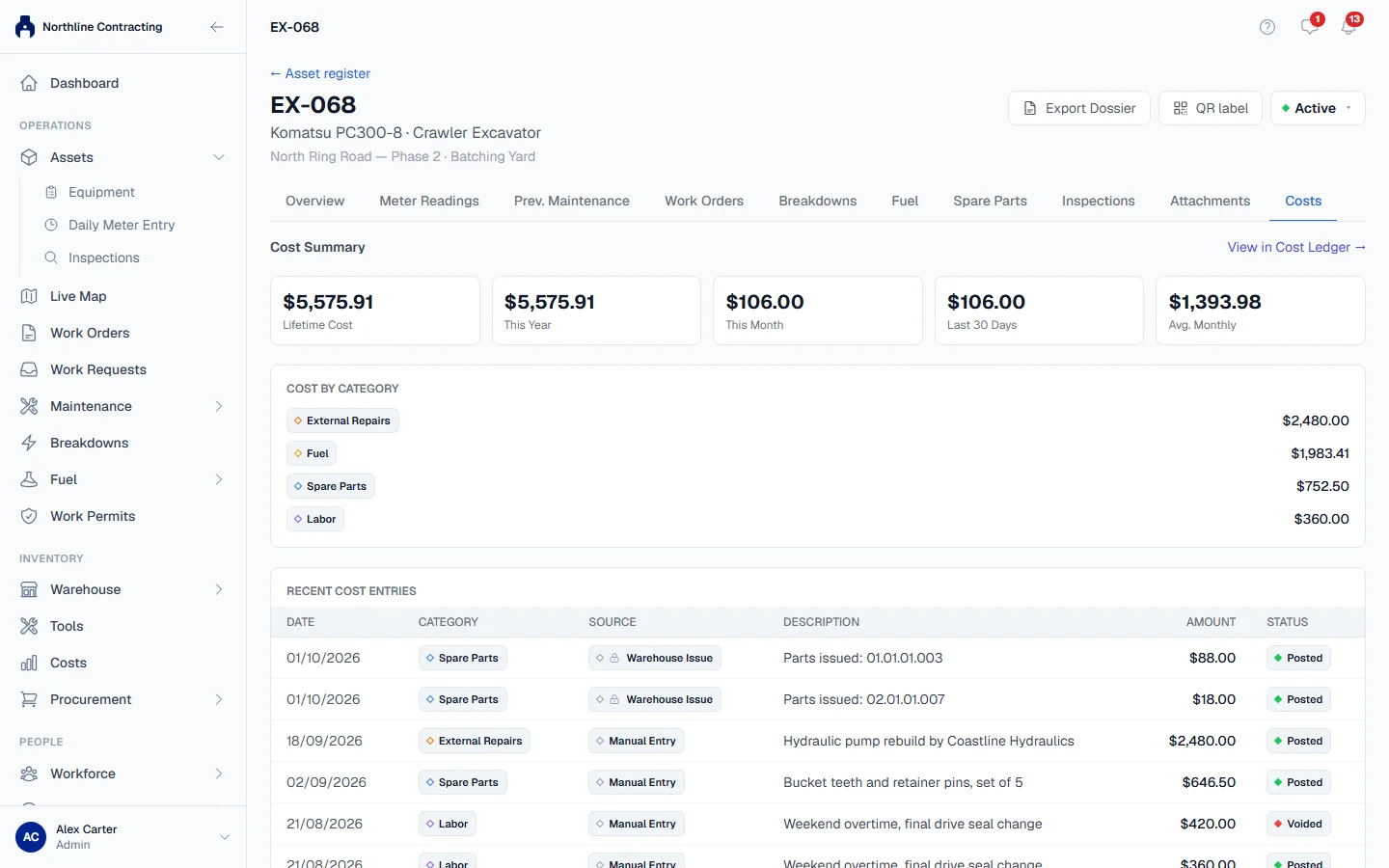
Task: Open the Work Orders tab
Action: (x=704, y=201)
